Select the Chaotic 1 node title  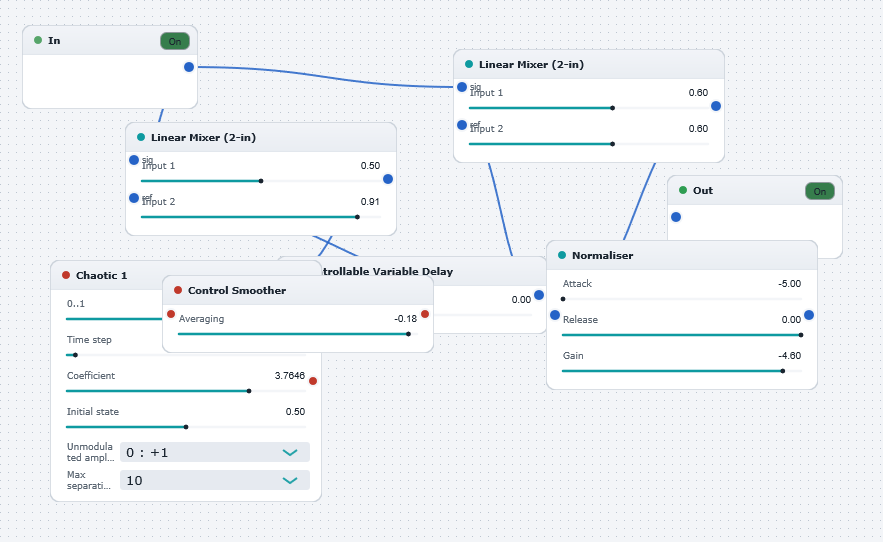point(101,276)
